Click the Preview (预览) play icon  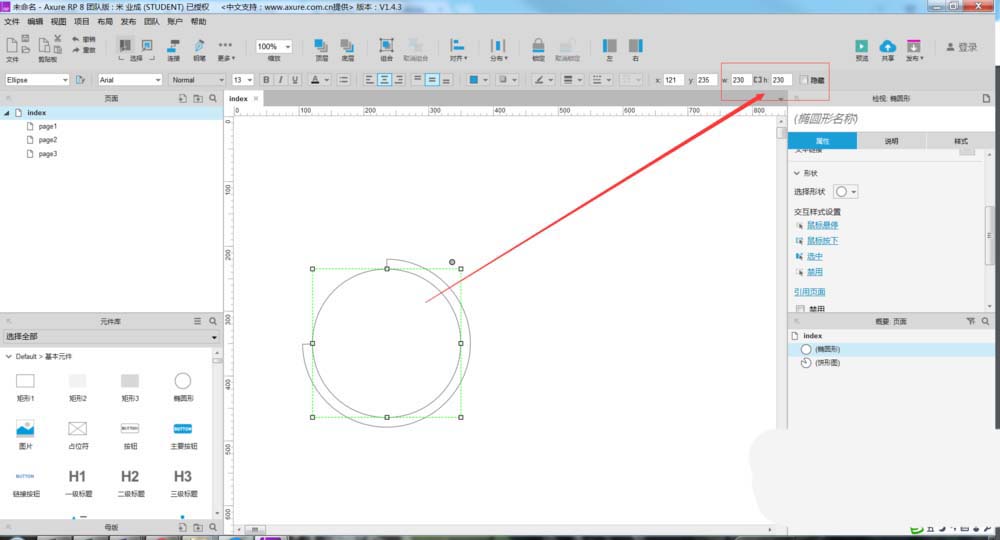(x=862, y=46)
